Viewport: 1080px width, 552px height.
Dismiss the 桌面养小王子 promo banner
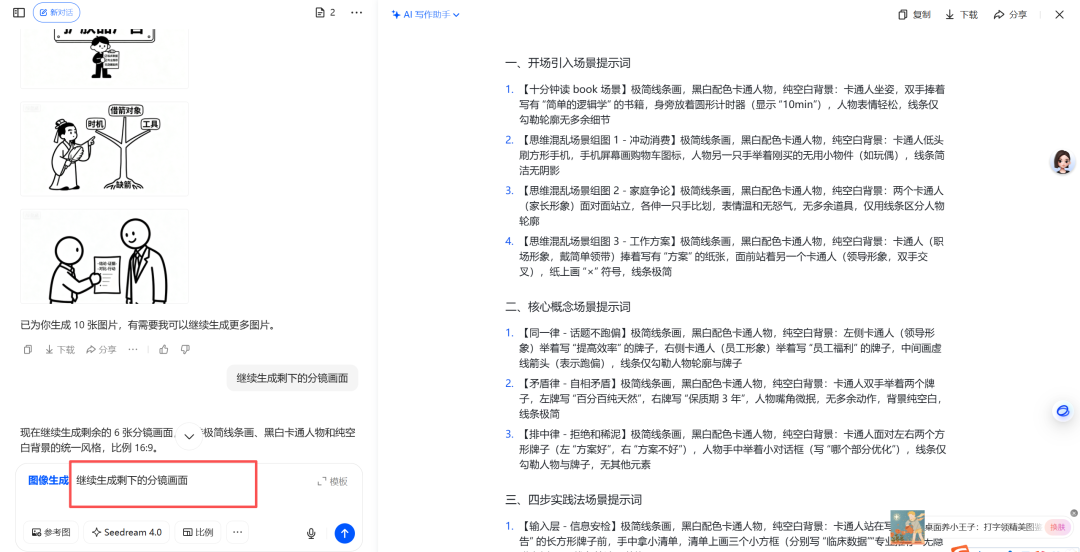[x=1074, y=513]
